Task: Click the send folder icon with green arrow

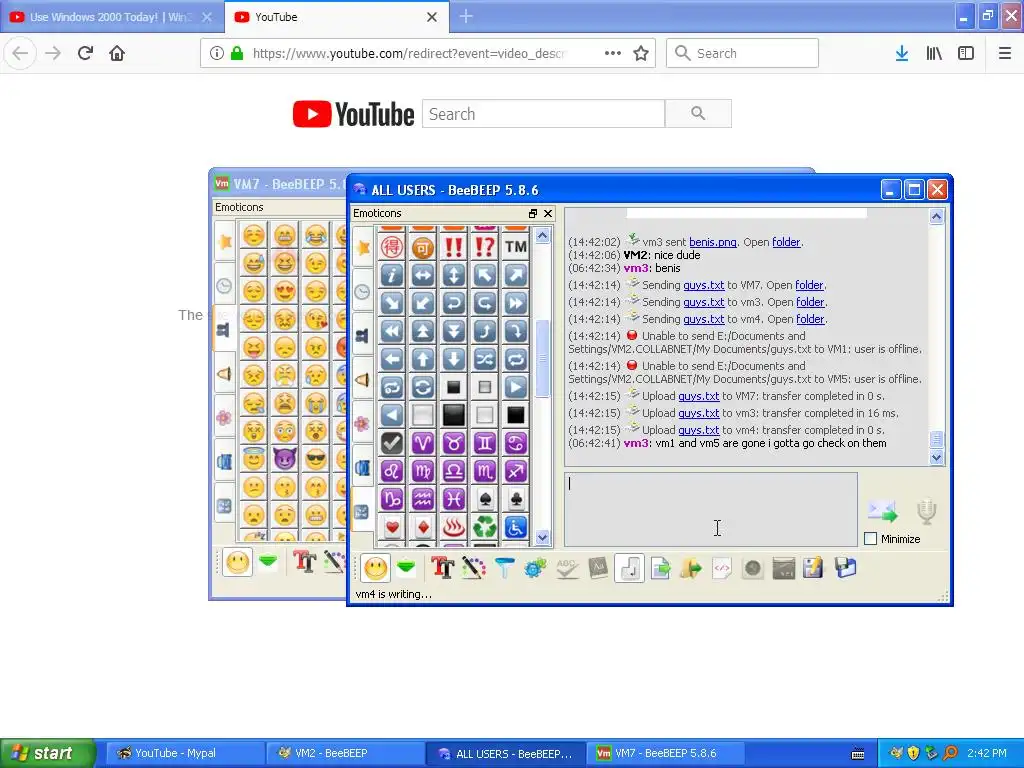Action: (x=691, y=568)
